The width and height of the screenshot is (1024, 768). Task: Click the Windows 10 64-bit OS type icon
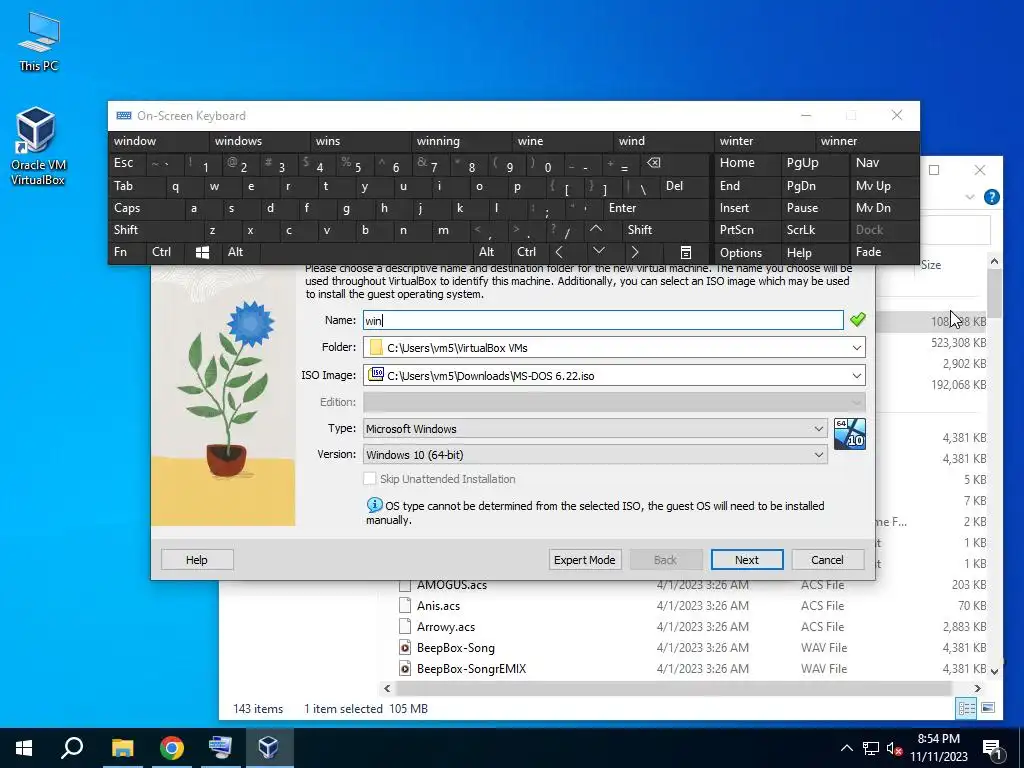850,434
